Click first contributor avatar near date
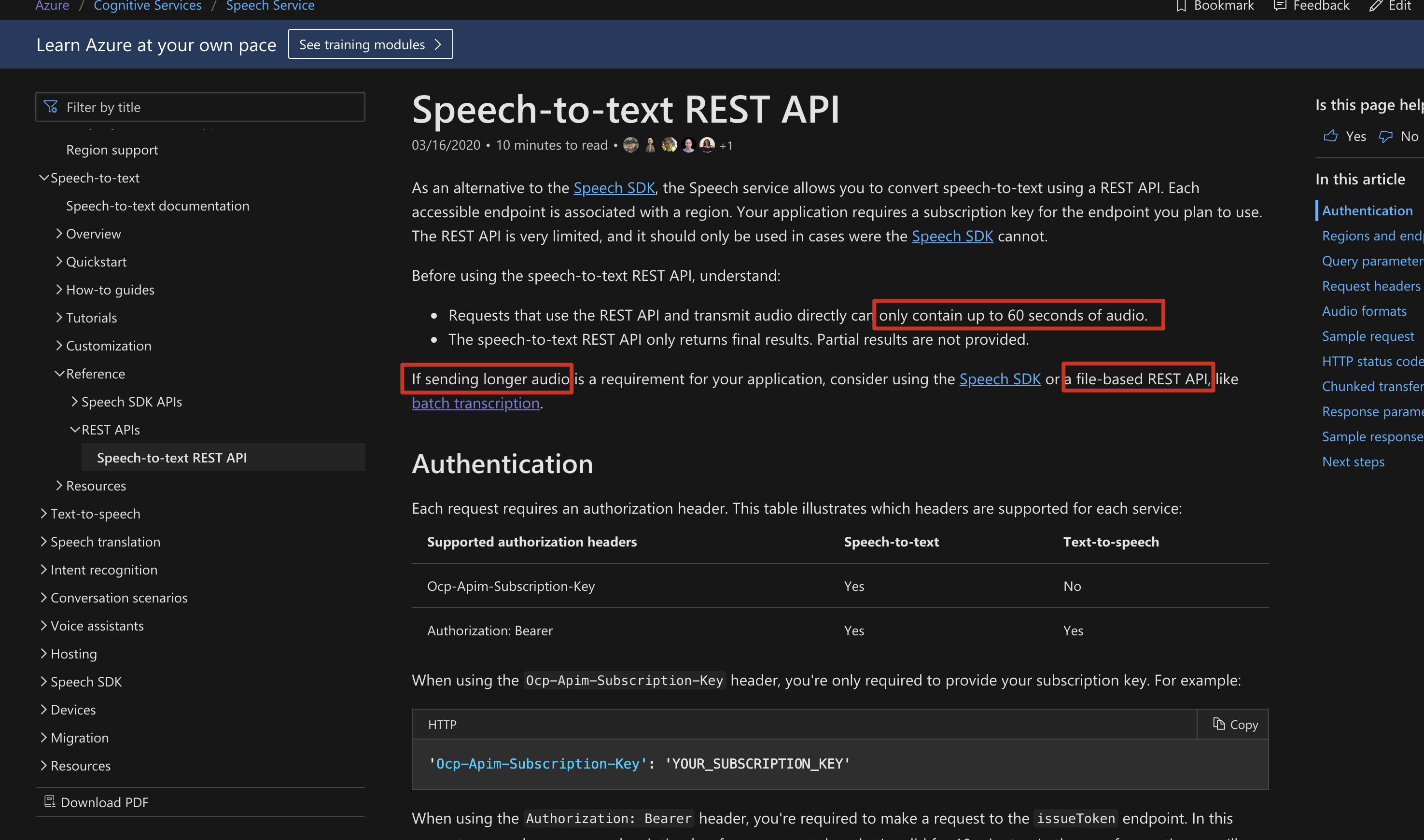The height and width of the screenshot is (840, 1424). pyautogui.click(x=630, y=145)
